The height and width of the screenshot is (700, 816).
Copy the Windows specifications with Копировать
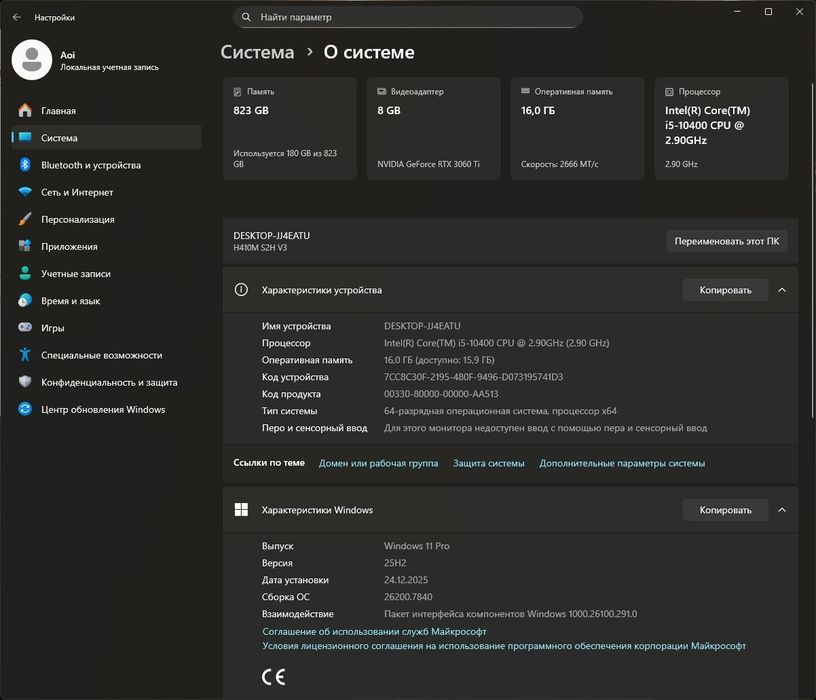[x=725, y=510]
